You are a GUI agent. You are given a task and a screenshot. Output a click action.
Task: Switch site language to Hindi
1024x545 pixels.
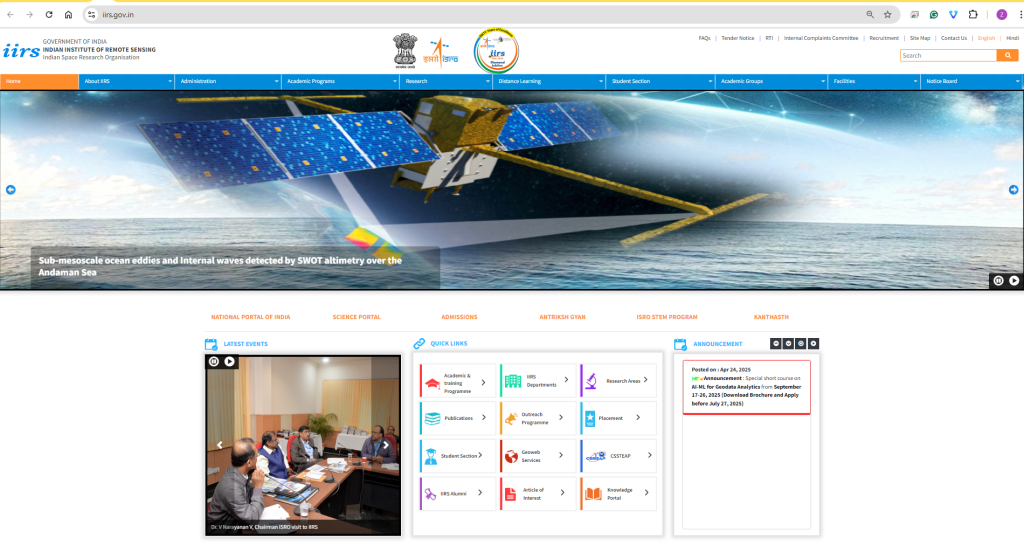(x=1012, y=39)
